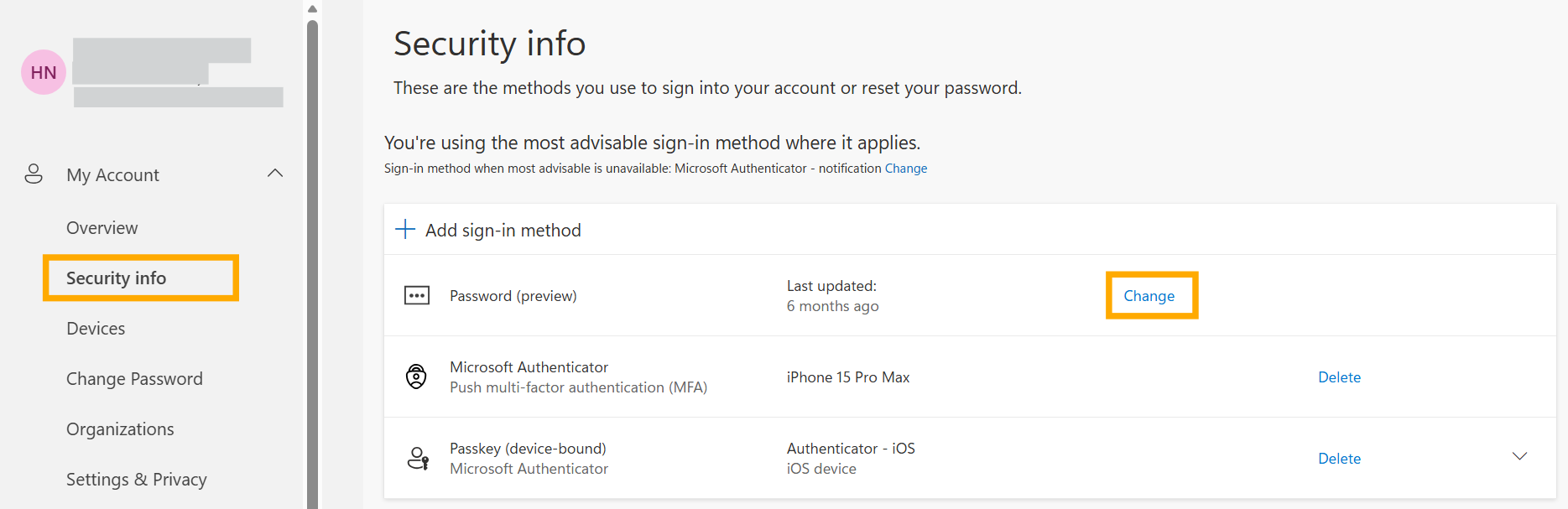Collapse the My Account section chevron
Screen dimensions: 1568x509
(275, 174)
